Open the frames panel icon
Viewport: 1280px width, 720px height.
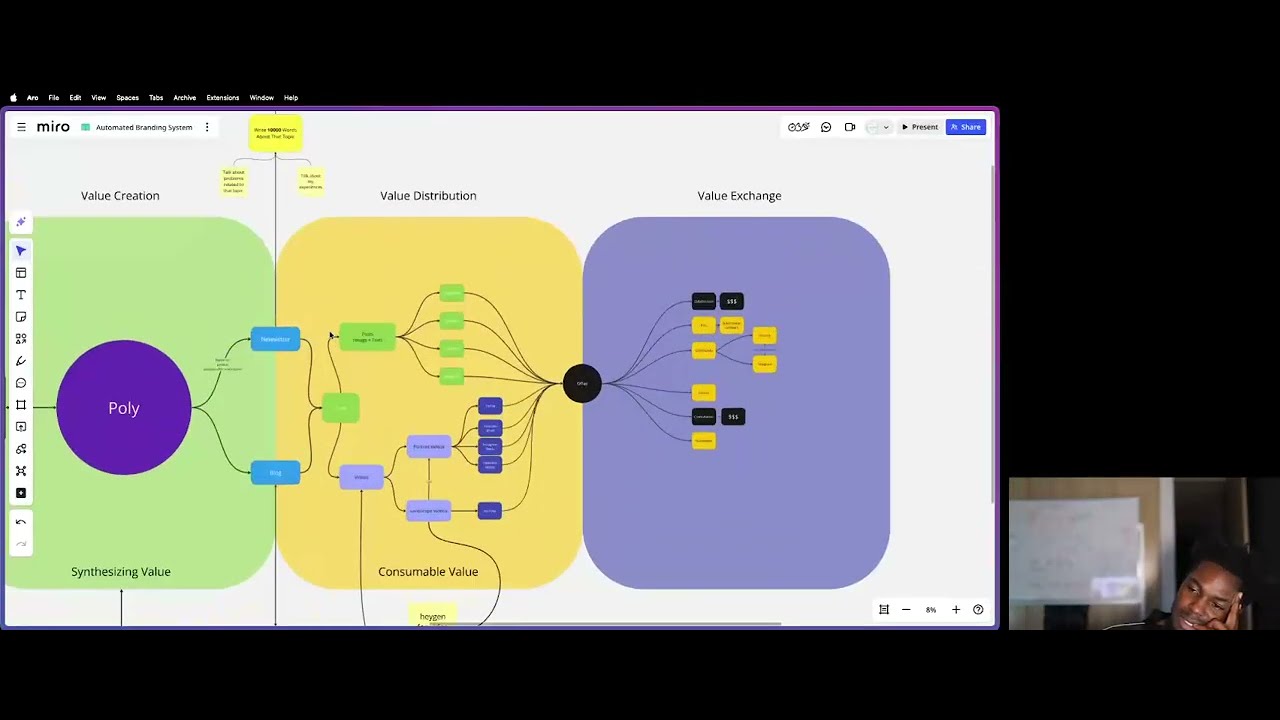tap(884, 610)
